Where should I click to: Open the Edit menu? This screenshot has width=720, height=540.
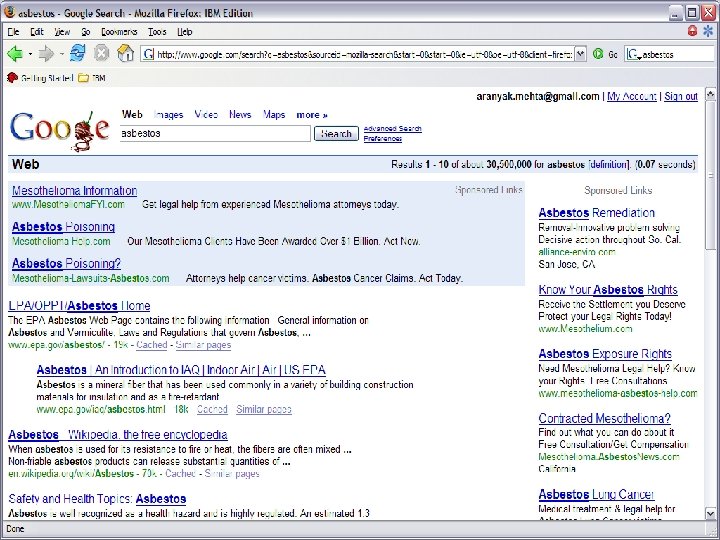coord(37,32)
